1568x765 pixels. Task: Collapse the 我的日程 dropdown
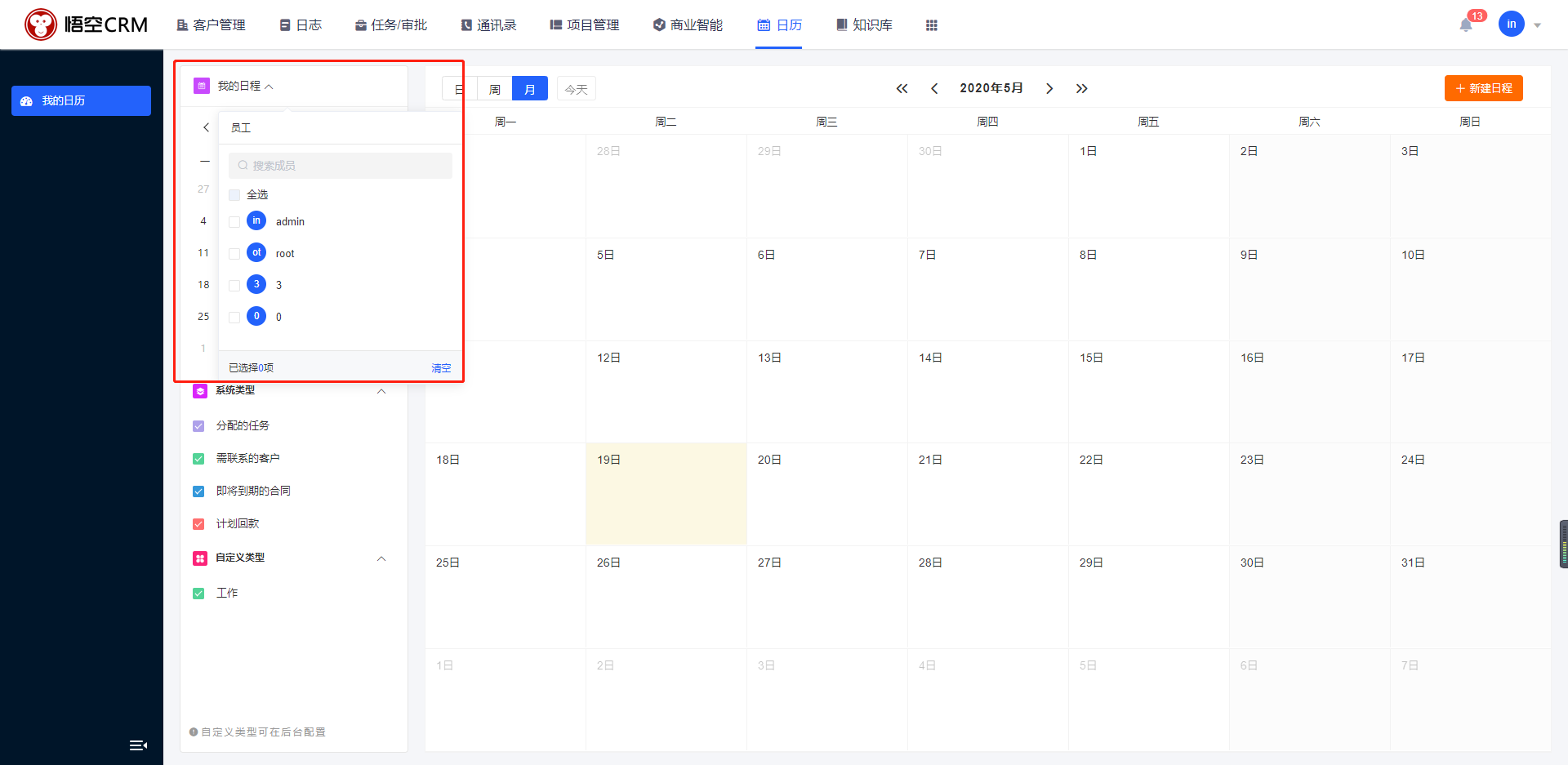pos(269,87)
